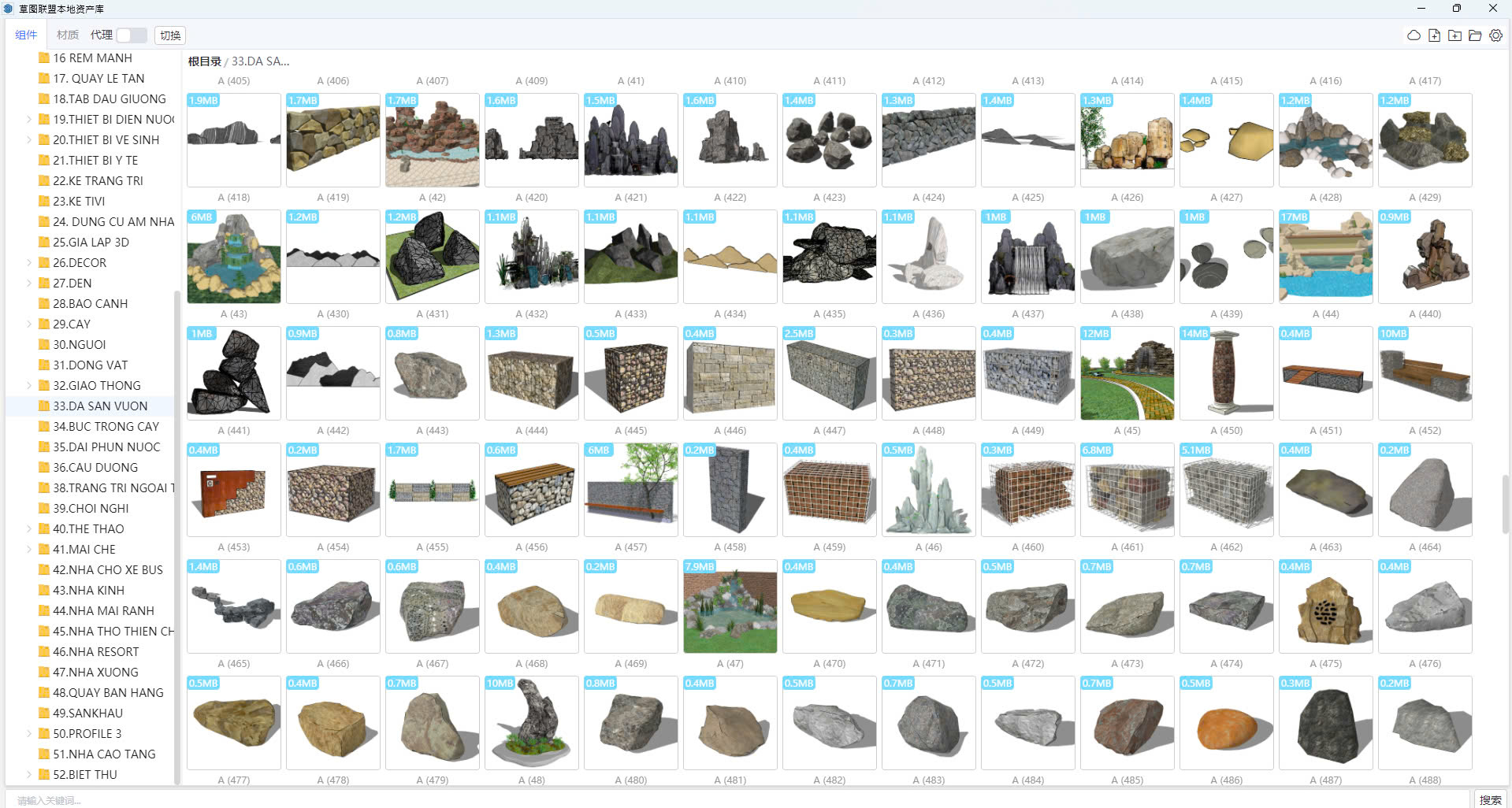Image resolution: width=1512 pixels, height=808 pixels.
Task: Expand the 19.THIET BI DIEN NUOC folder
Action: 29,120
